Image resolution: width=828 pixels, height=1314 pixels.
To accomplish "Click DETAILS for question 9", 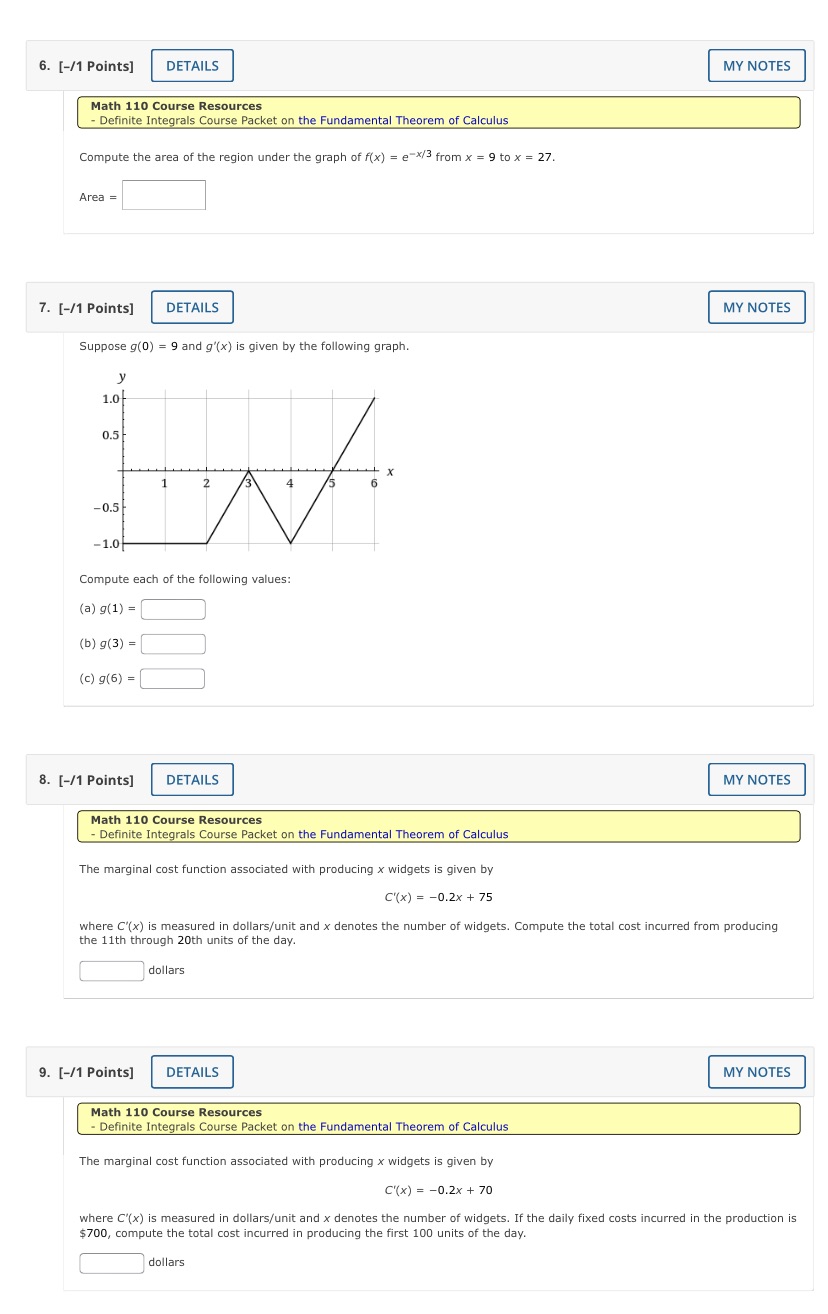I will (x=192, y=1071).
